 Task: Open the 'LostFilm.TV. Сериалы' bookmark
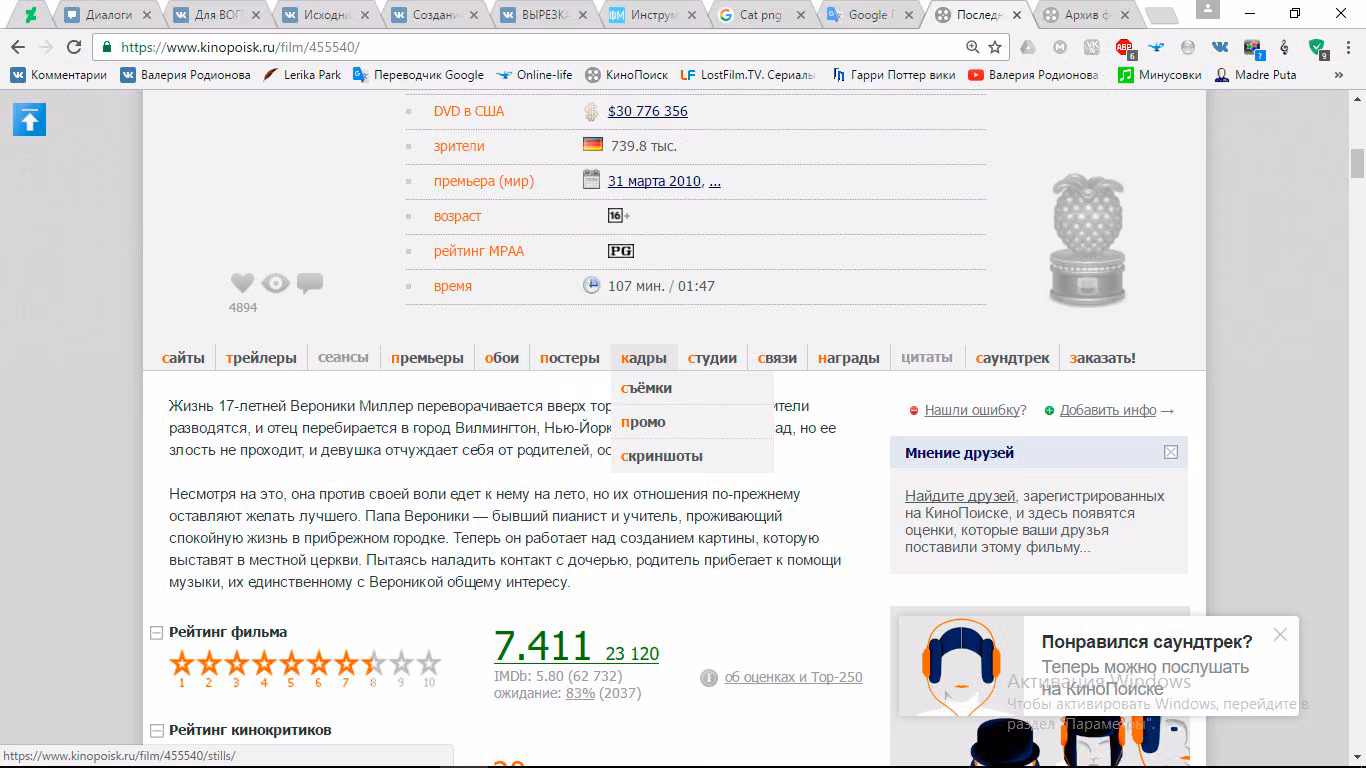[748, 75]
